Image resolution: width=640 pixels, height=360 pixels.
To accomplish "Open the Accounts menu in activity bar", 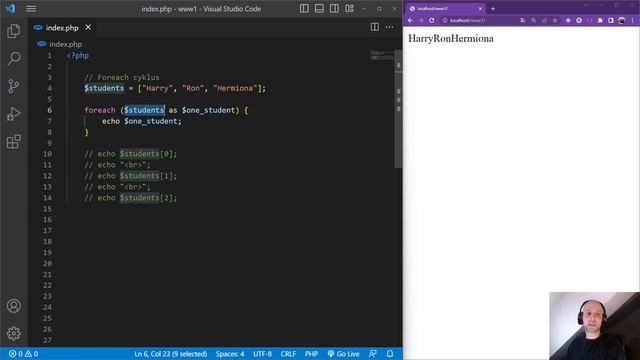I will [x=13, y=306].
